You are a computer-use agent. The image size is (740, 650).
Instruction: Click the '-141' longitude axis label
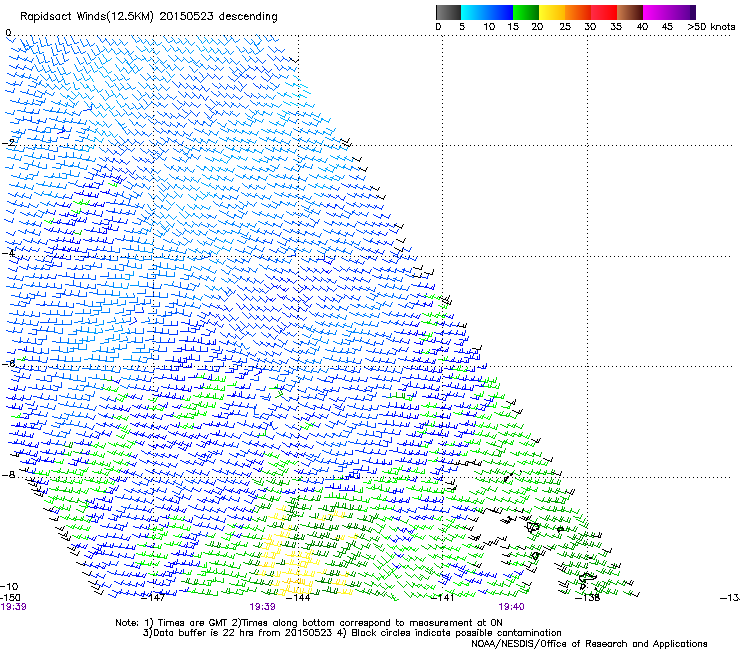[x=443, y=597]
